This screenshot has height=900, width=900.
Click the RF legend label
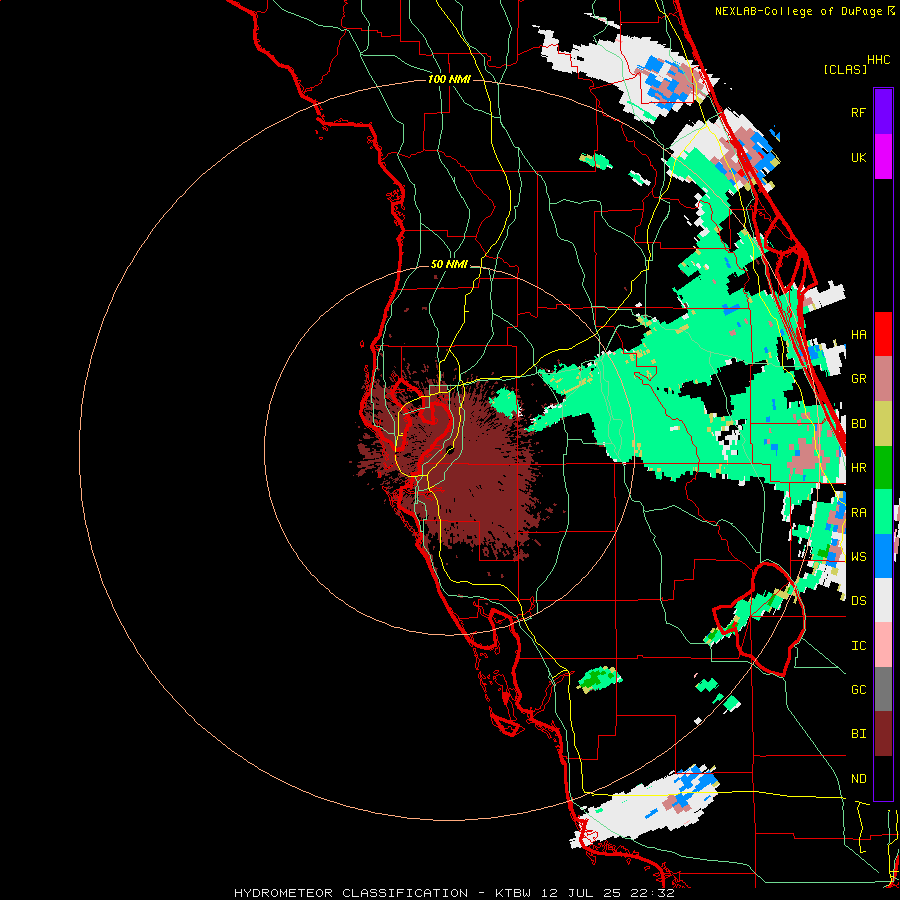point(858,112)
